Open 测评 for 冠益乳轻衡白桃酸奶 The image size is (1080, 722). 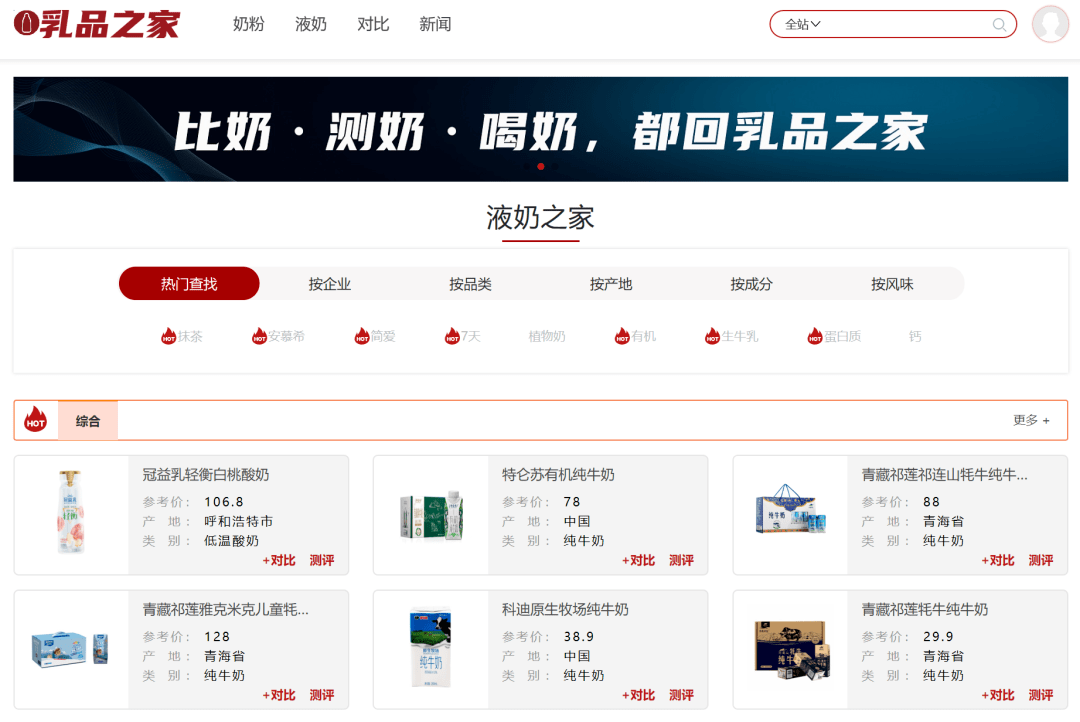[322, 560]
